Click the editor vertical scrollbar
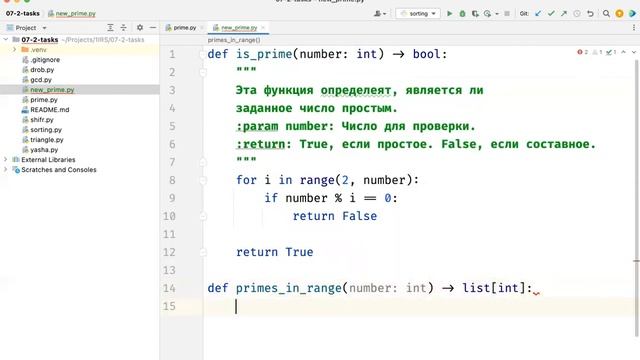 tap(636, 198)
